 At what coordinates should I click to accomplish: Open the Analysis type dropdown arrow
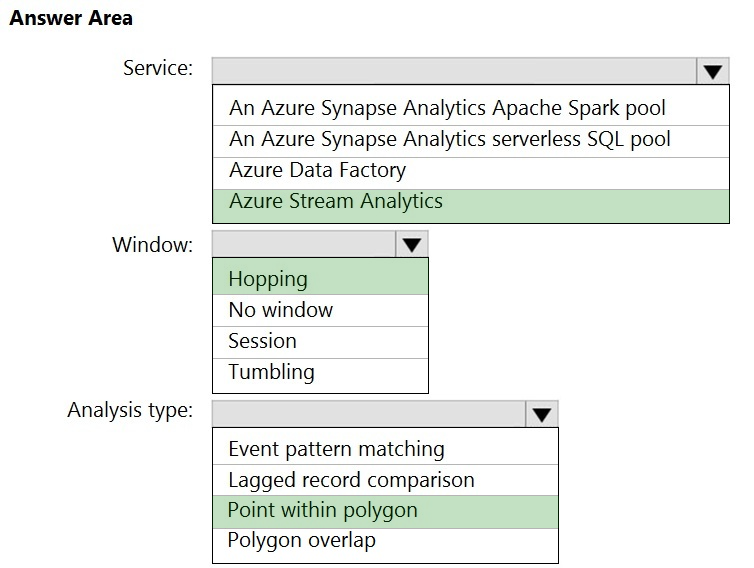[541, 414]
